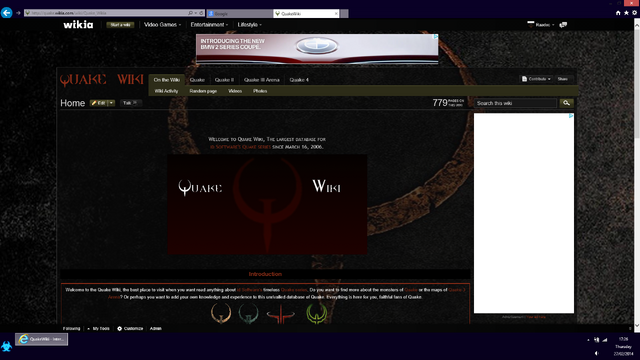Click into the Search this wiki field
Viewport: 640px width, 360px height.
[516, 103]
